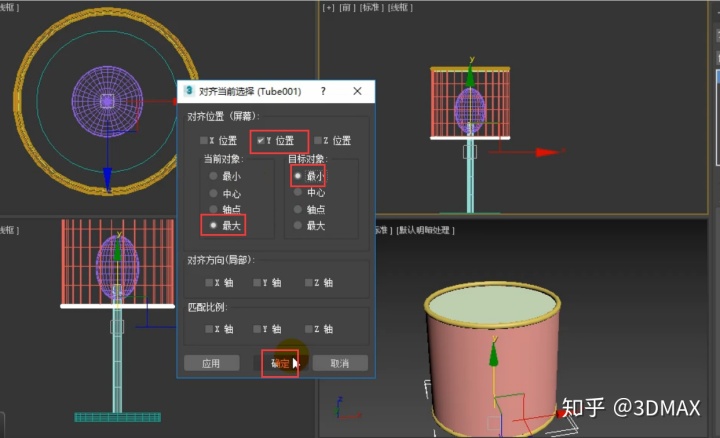
Task: Click the red X-axis arrow in front view
Action: [x=547, y=152]
